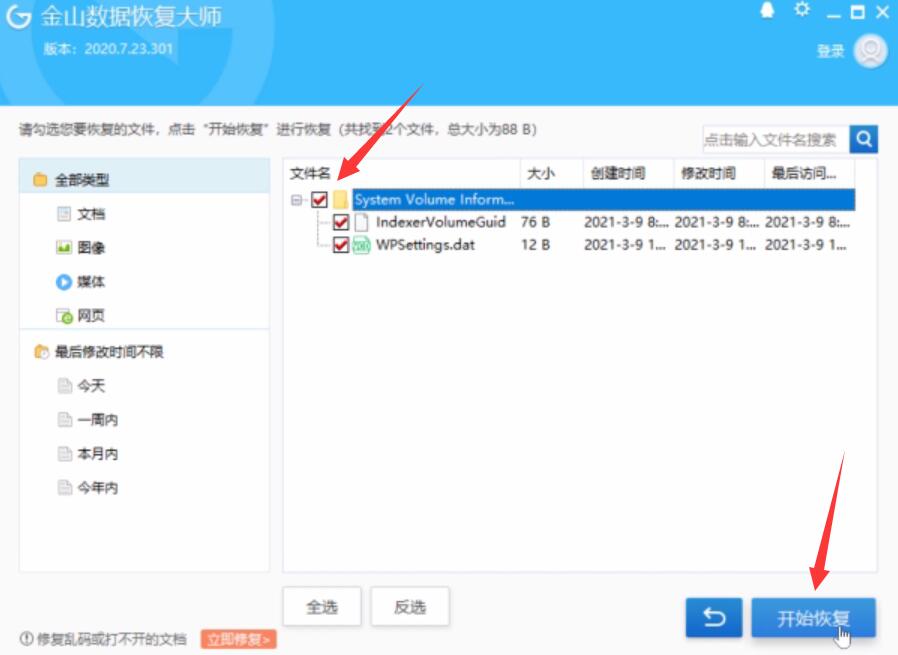Viewport: 898px width, 655px height.
Task: Click the 网页 browser icon
Action: click(64, 316)
